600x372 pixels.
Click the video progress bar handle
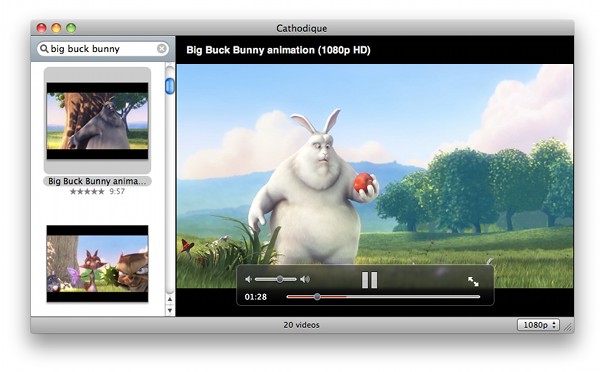[x=317, y=297]
